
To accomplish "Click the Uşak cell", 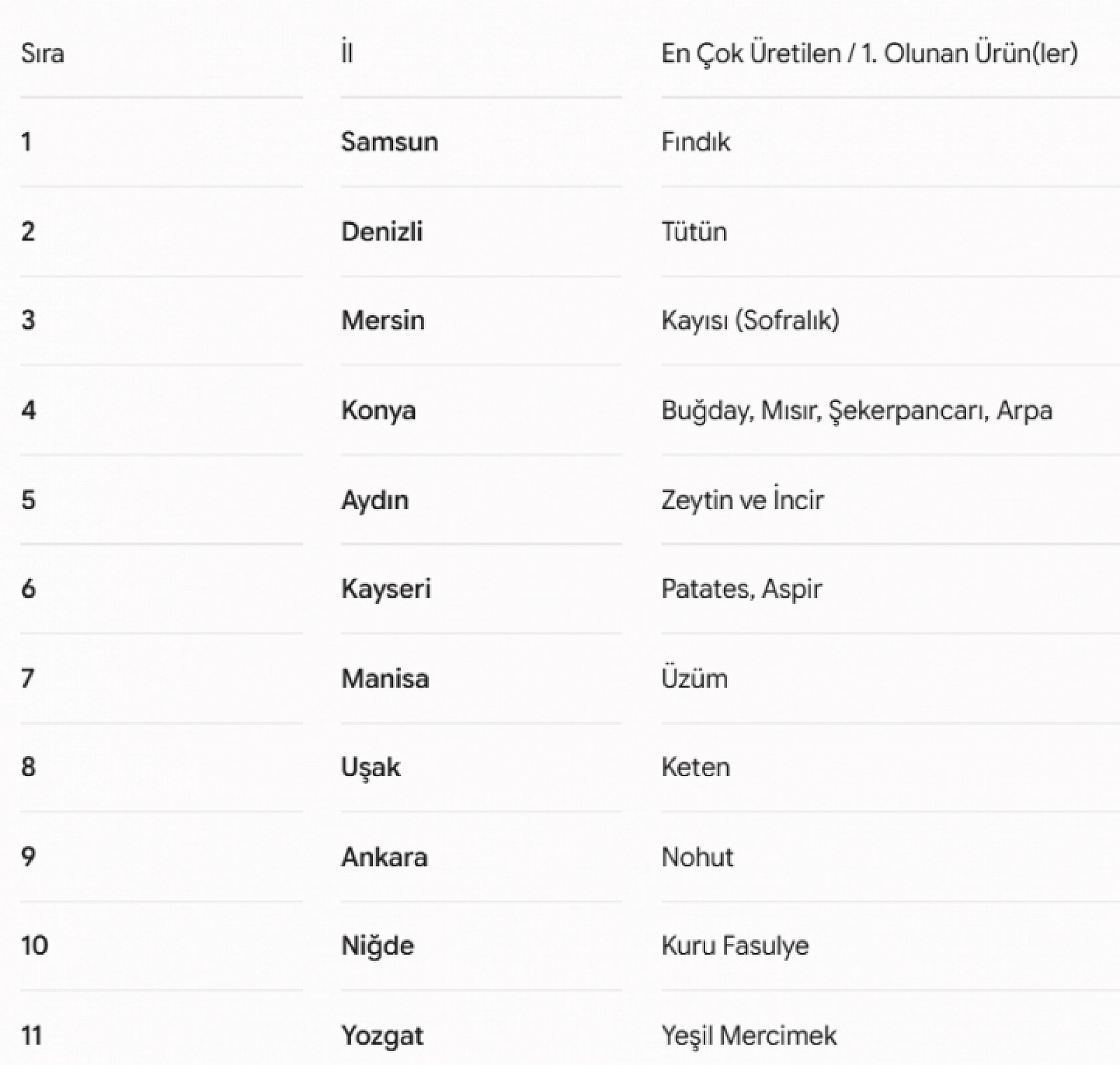I will (370, 768).
